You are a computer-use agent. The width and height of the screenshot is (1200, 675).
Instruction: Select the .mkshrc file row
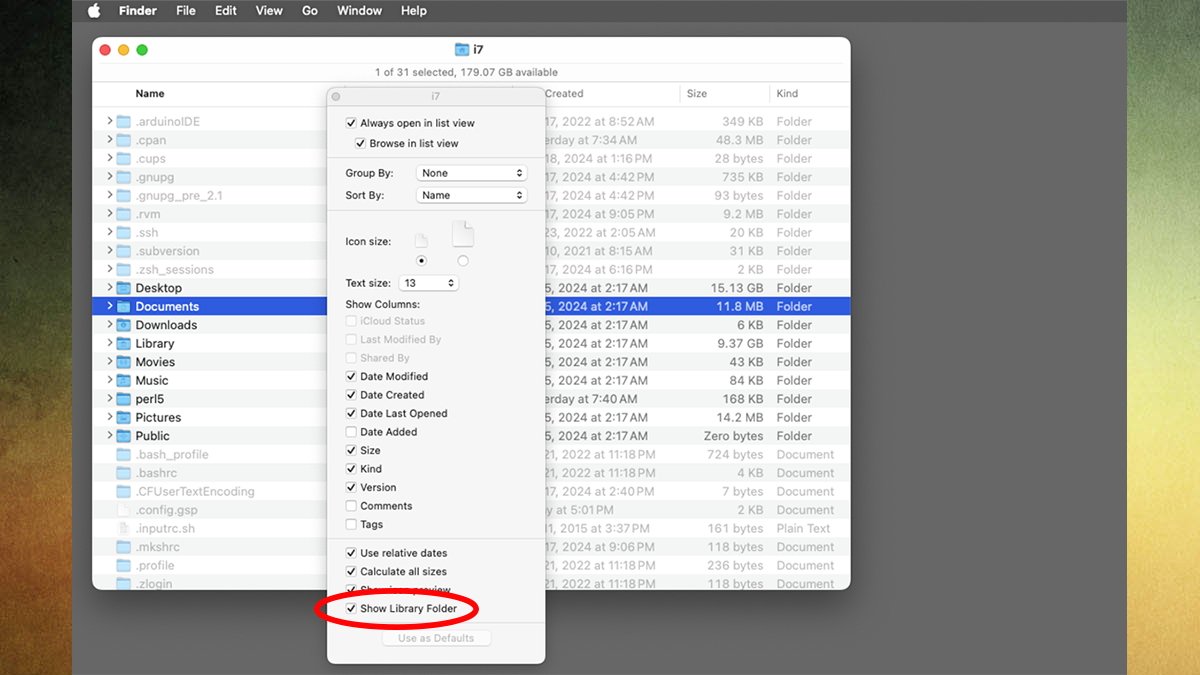[x=471, y=547]
